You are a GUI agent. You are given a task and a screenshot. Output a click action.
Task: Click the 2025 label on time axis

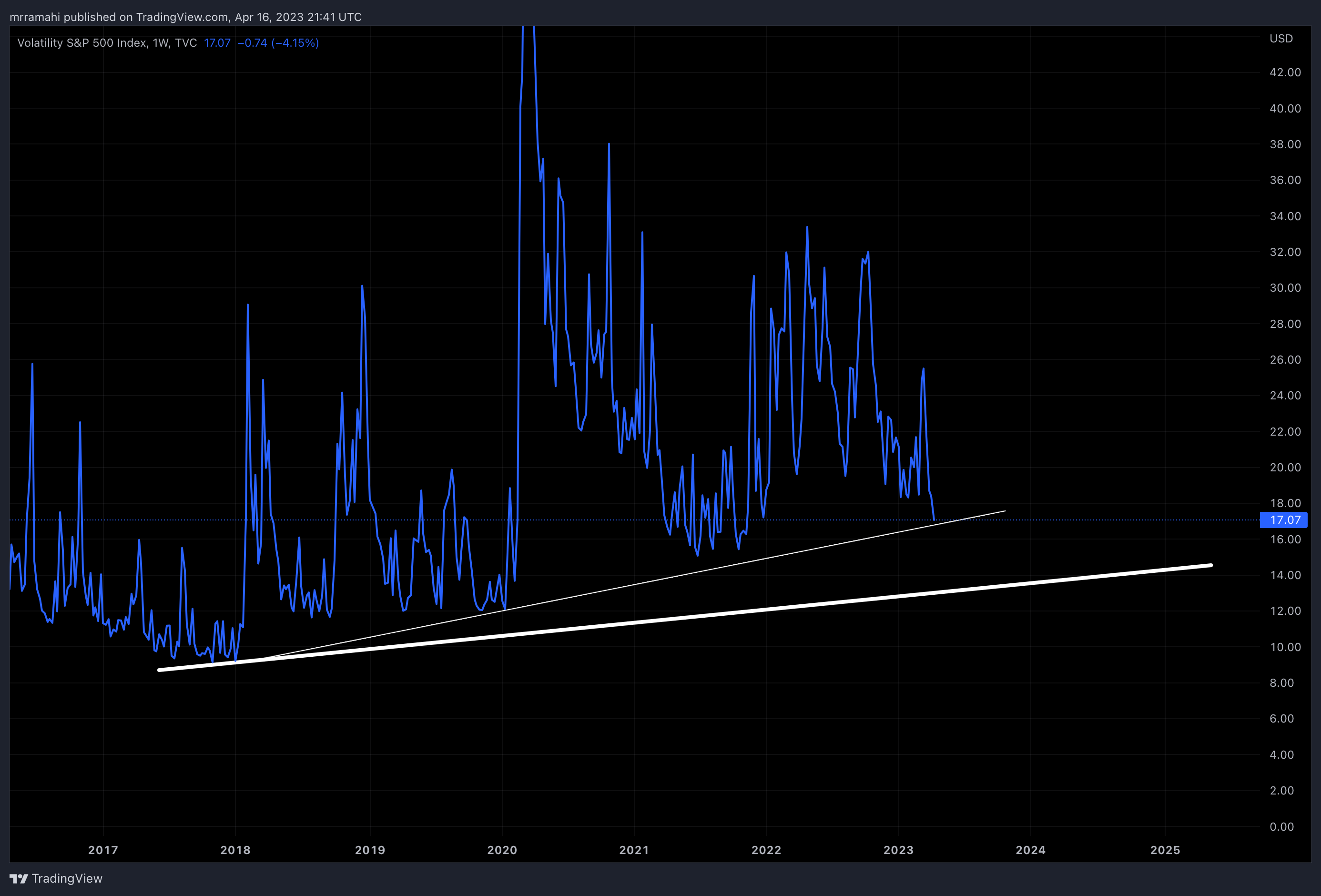pos(1165,850)
